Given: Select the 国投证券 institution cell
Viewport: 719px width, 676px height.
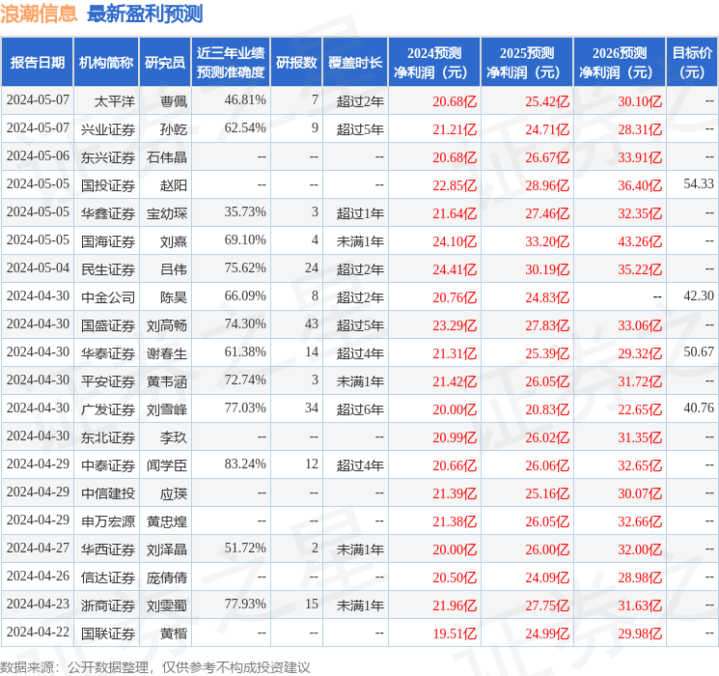Looking at the screenshot, I should coord(108,185).
